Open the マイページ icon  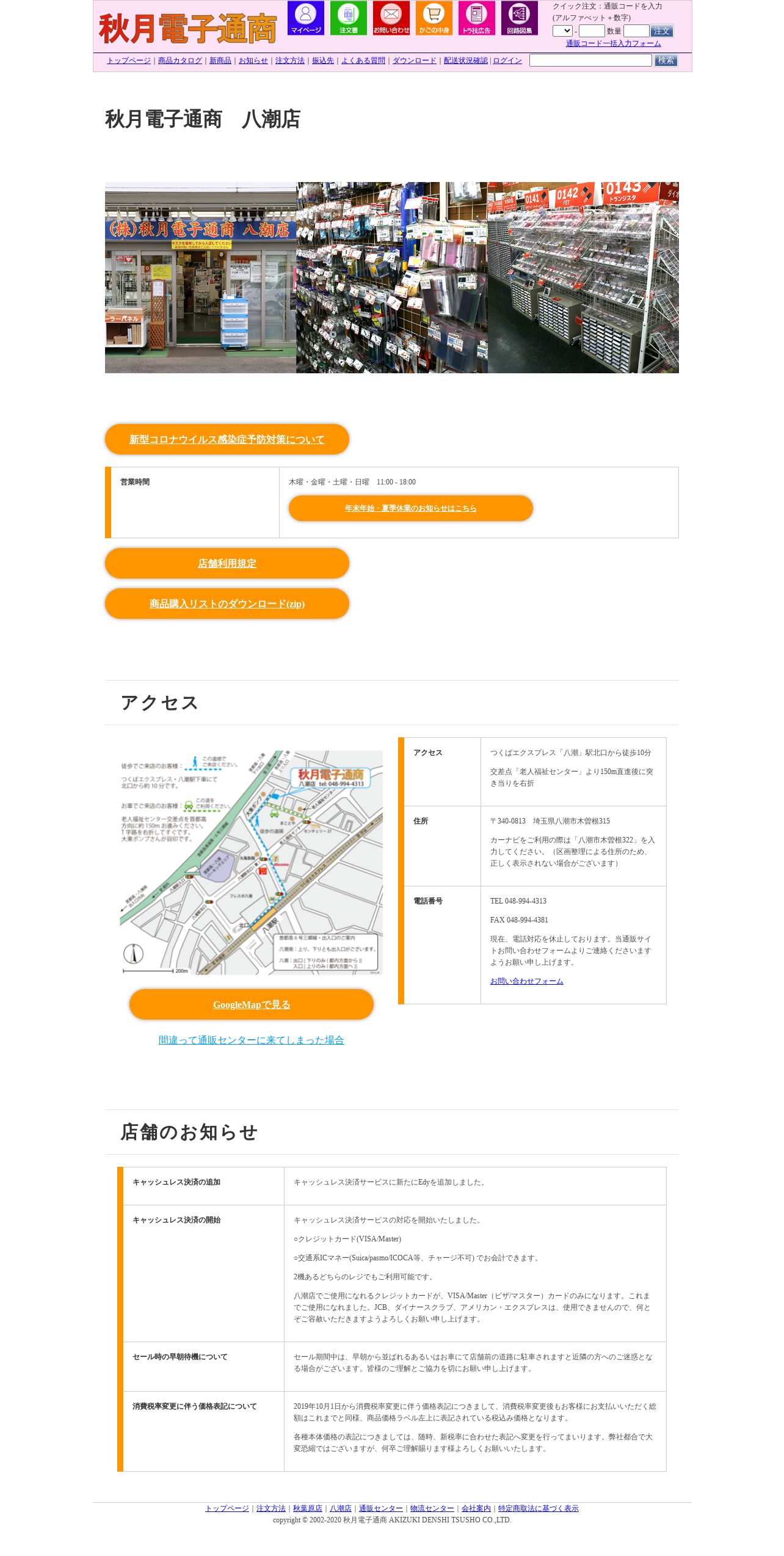tap(305, 18)
